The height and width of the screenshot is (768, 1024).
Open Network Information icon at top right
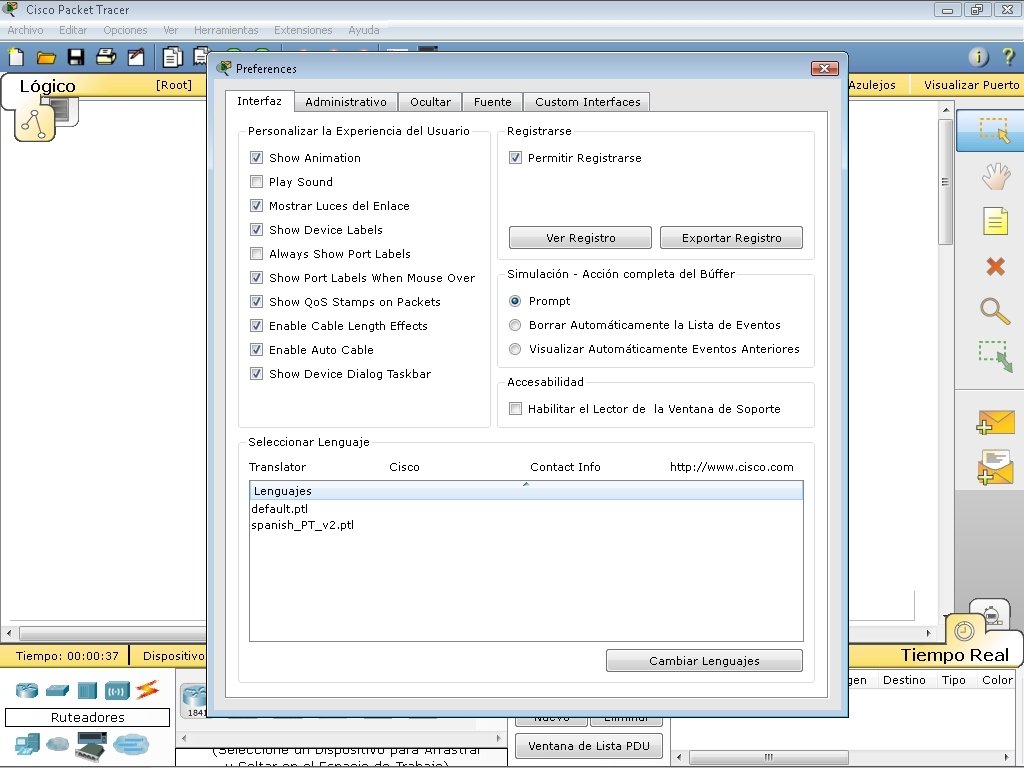pos(978,57)
